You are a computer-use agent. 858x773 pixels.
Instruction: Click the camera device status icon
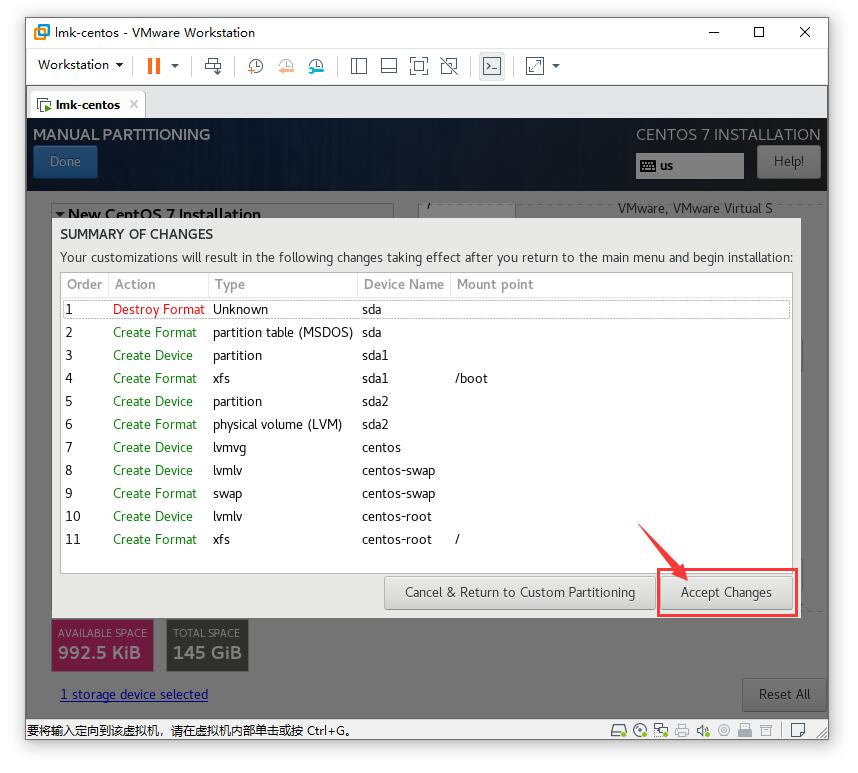point(724,730)
